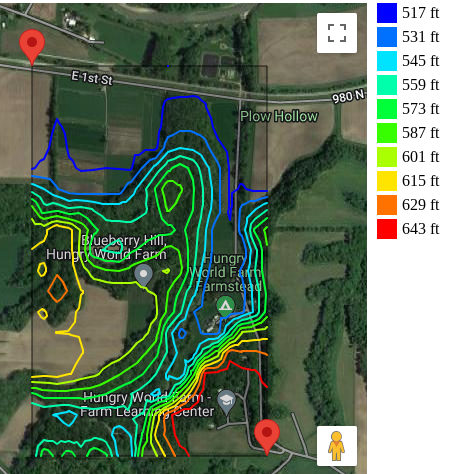Image resolution: width=451 pixels, height=474 pixels.
Task: Click the 601 ft yellow-green swatch
Action: [x=387, y=157]
